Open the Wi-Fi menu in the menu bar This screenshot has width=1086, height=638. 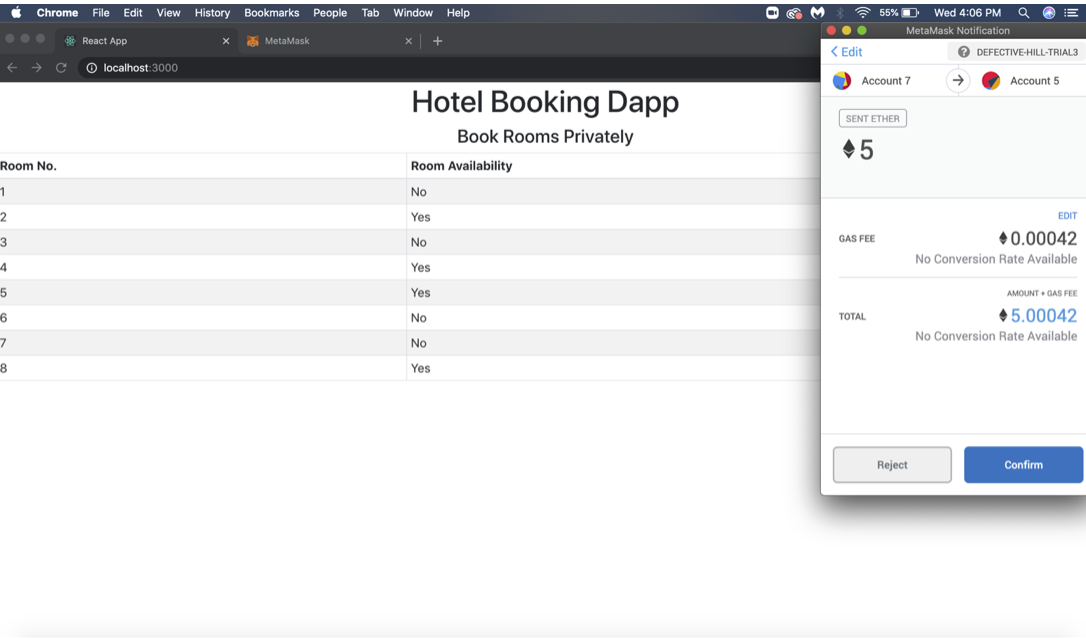[x=861, y=13]
